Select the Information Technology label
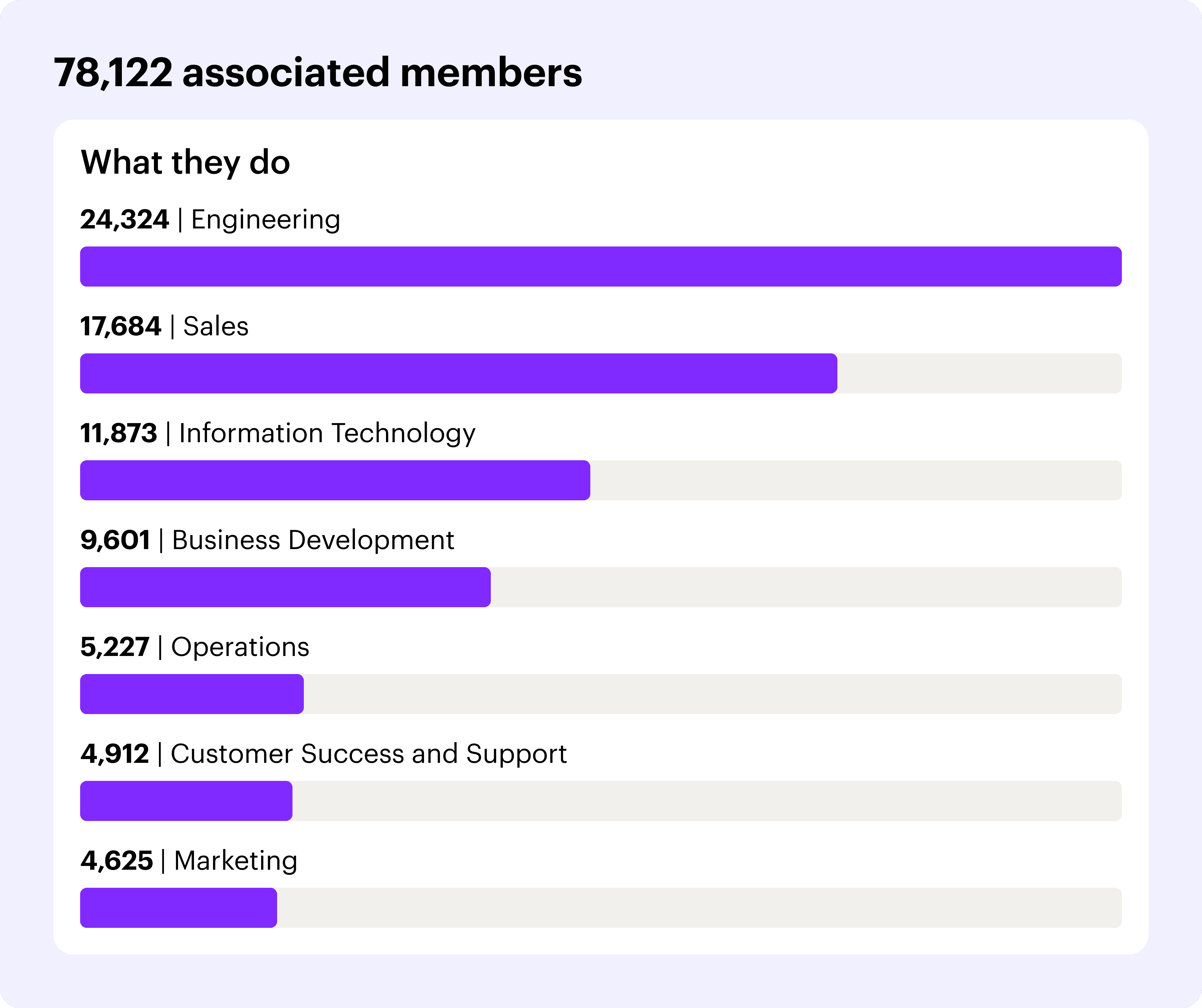This screenshot has width=1202, height=1008. pos(327,433)
